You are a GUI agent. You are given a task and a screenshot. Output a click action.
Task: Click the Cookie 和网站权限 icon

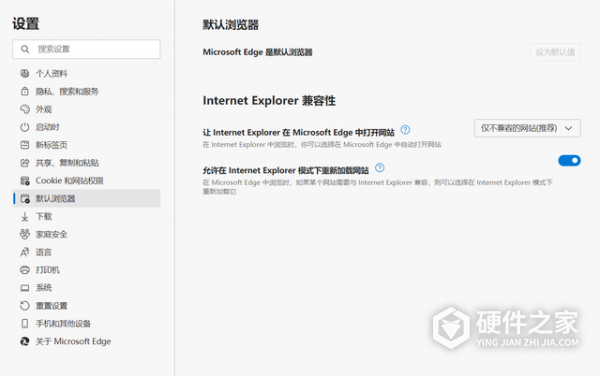25,181
